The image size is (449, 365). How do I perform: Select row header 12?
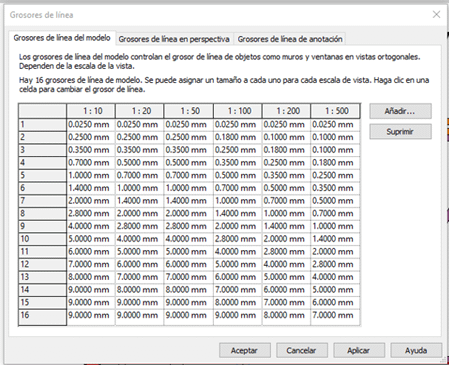tap(42, 264)
